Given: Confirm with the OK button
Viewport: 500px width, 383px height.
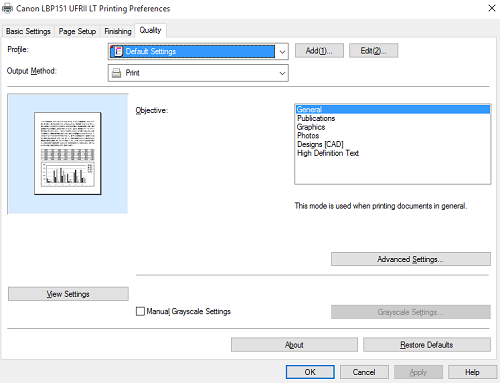Looking at the screenshot, I should tap(310, 372).
